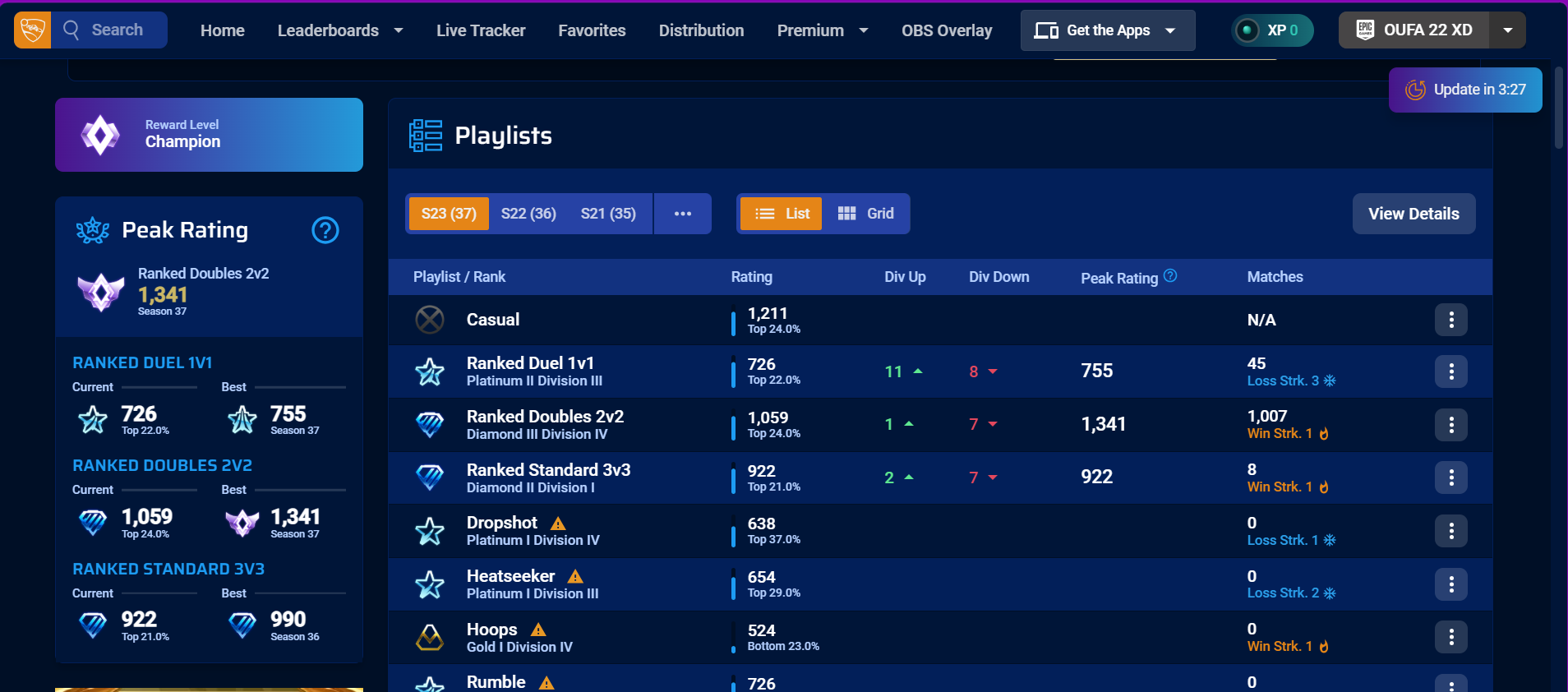
Task: Click the Ranked Standard 3v3 rating 922
Action: coord(761,471)
